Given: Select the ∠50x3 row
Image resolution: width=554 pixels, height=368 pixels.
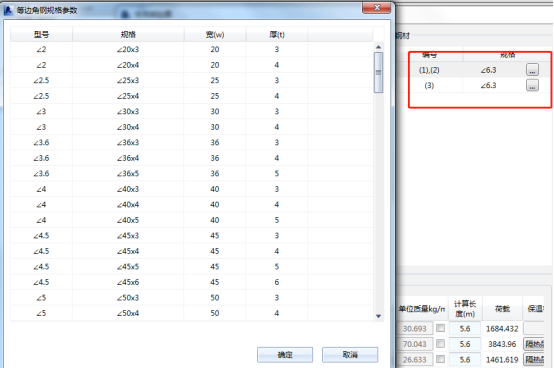Looking at the screenshot, I should click(x=191, y=298).
